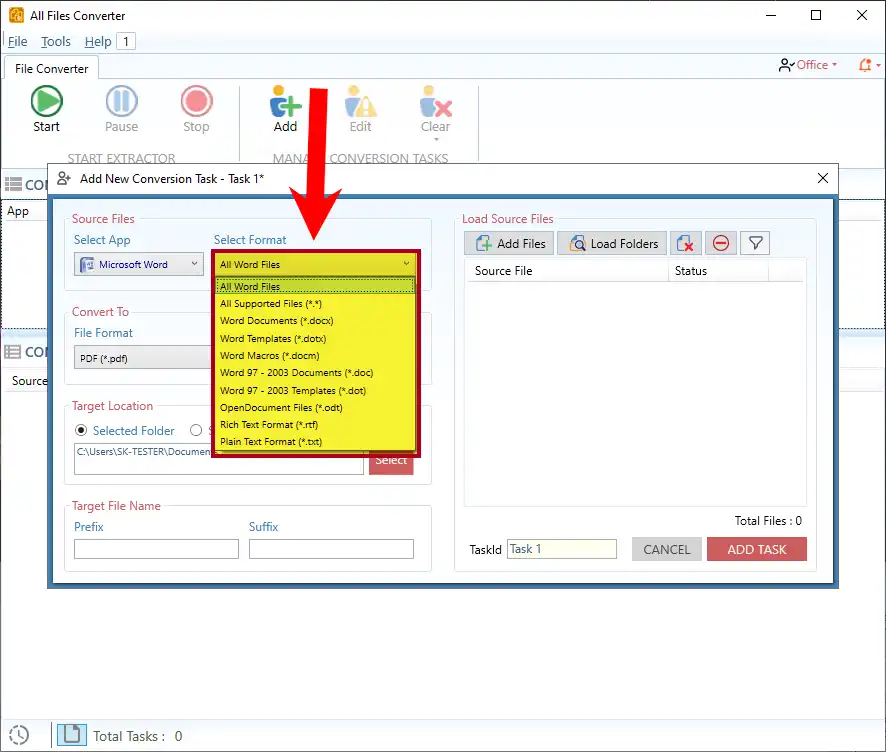This screenshot has width=886, height=752.
Task: Choose OpenDocument Files (*.odt) option
Action: click(x=315, y=407)
